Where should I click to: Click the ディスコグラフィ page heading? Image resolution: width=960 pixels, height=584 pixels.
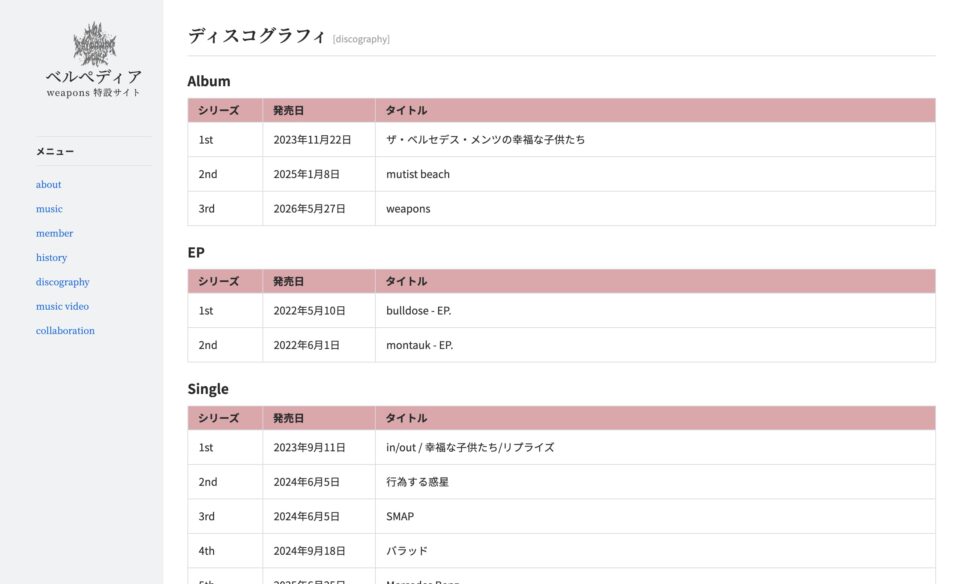coord(257,36)
